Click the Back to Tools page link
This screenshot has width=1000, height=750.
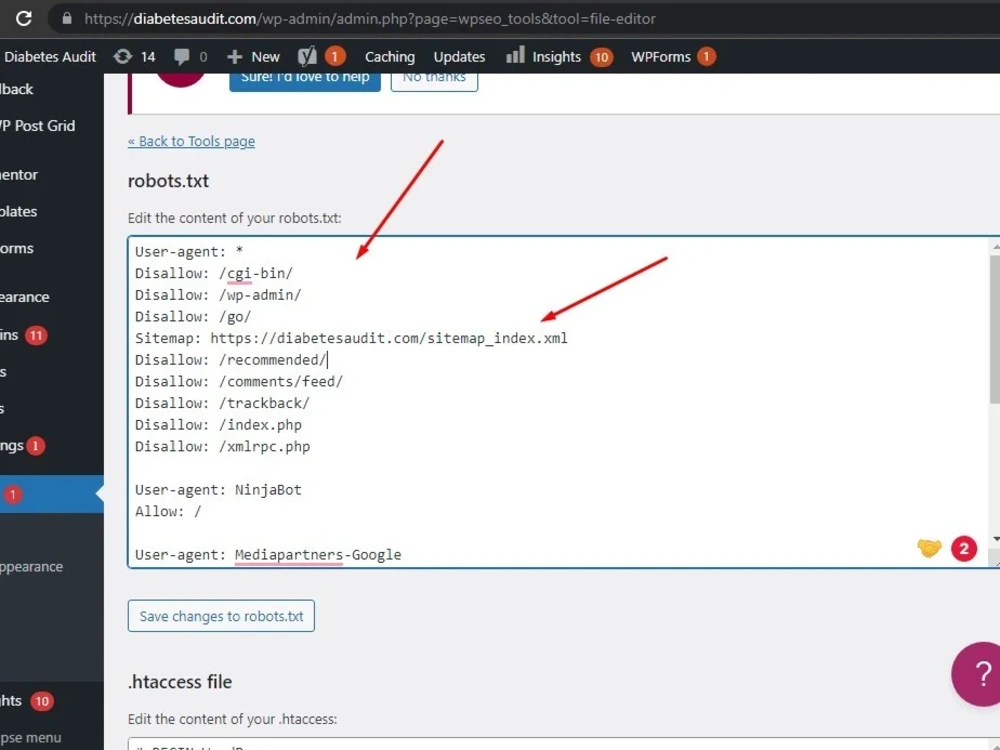click(x=191, y=141)
